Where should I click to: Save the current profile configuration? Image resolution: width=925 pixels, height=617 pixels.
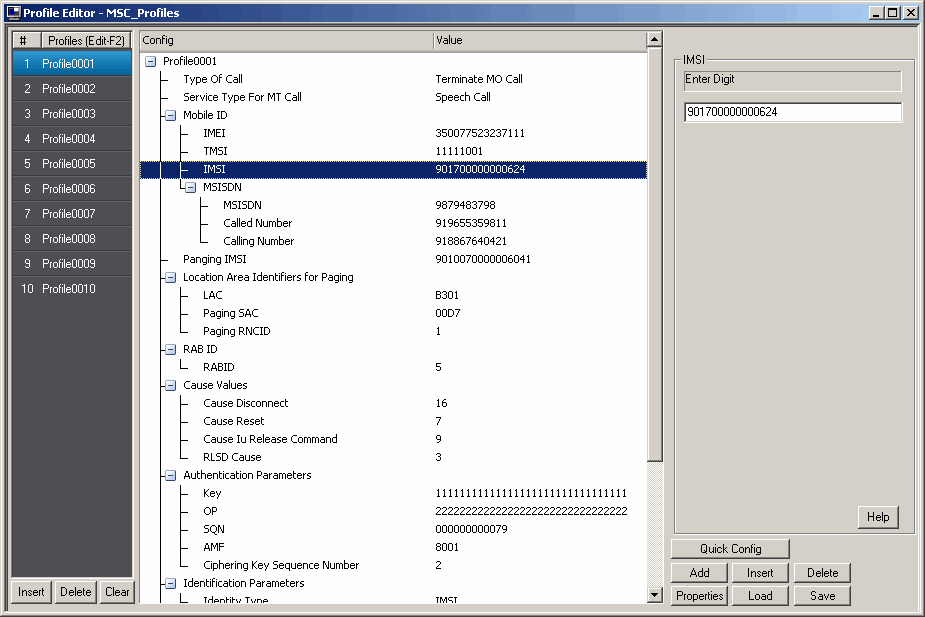pyautogui.click(x=822, y=595)
